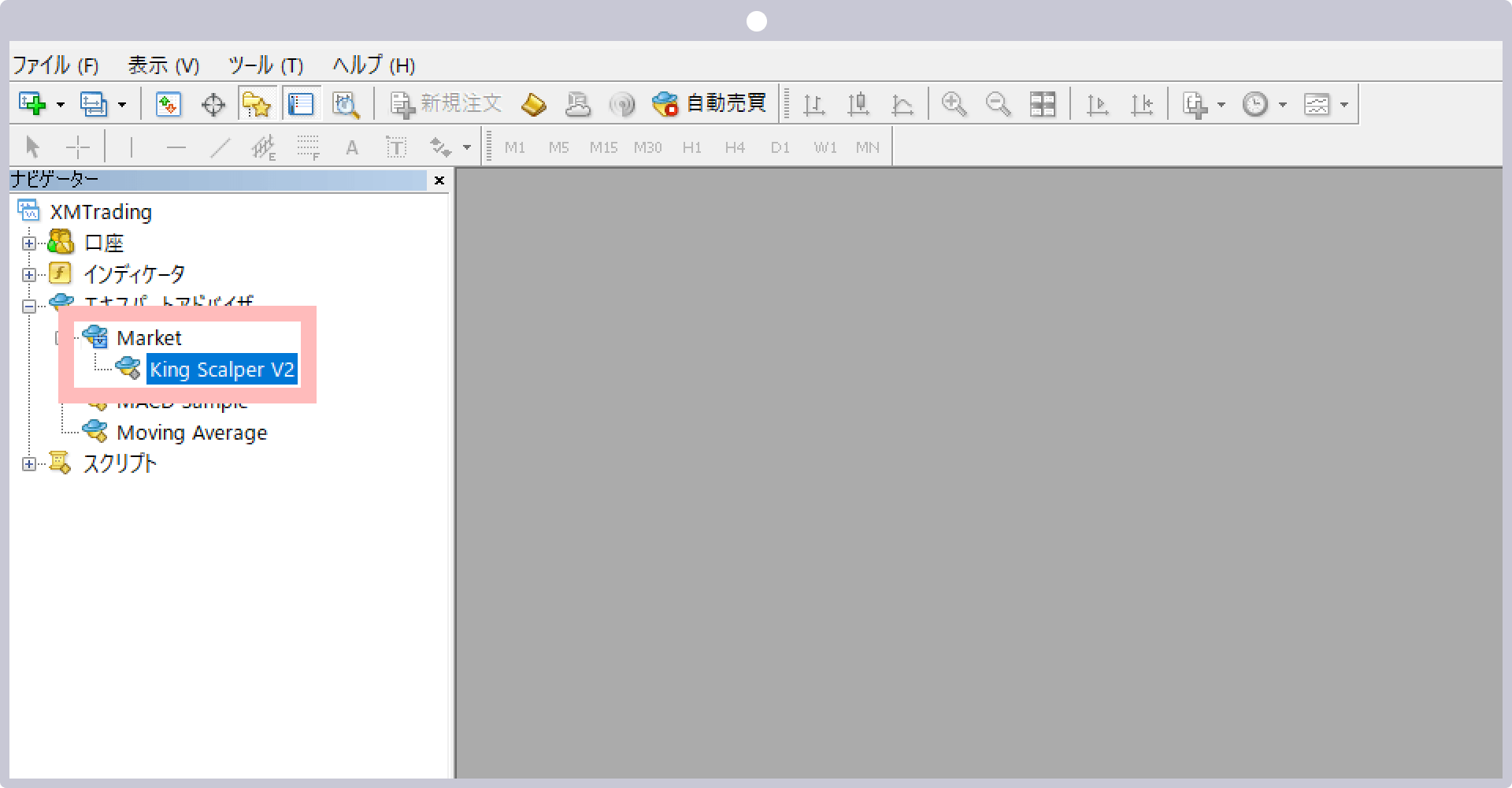
Task: Open the periods clock dropdown arrow
Action: coord(1283,105)
